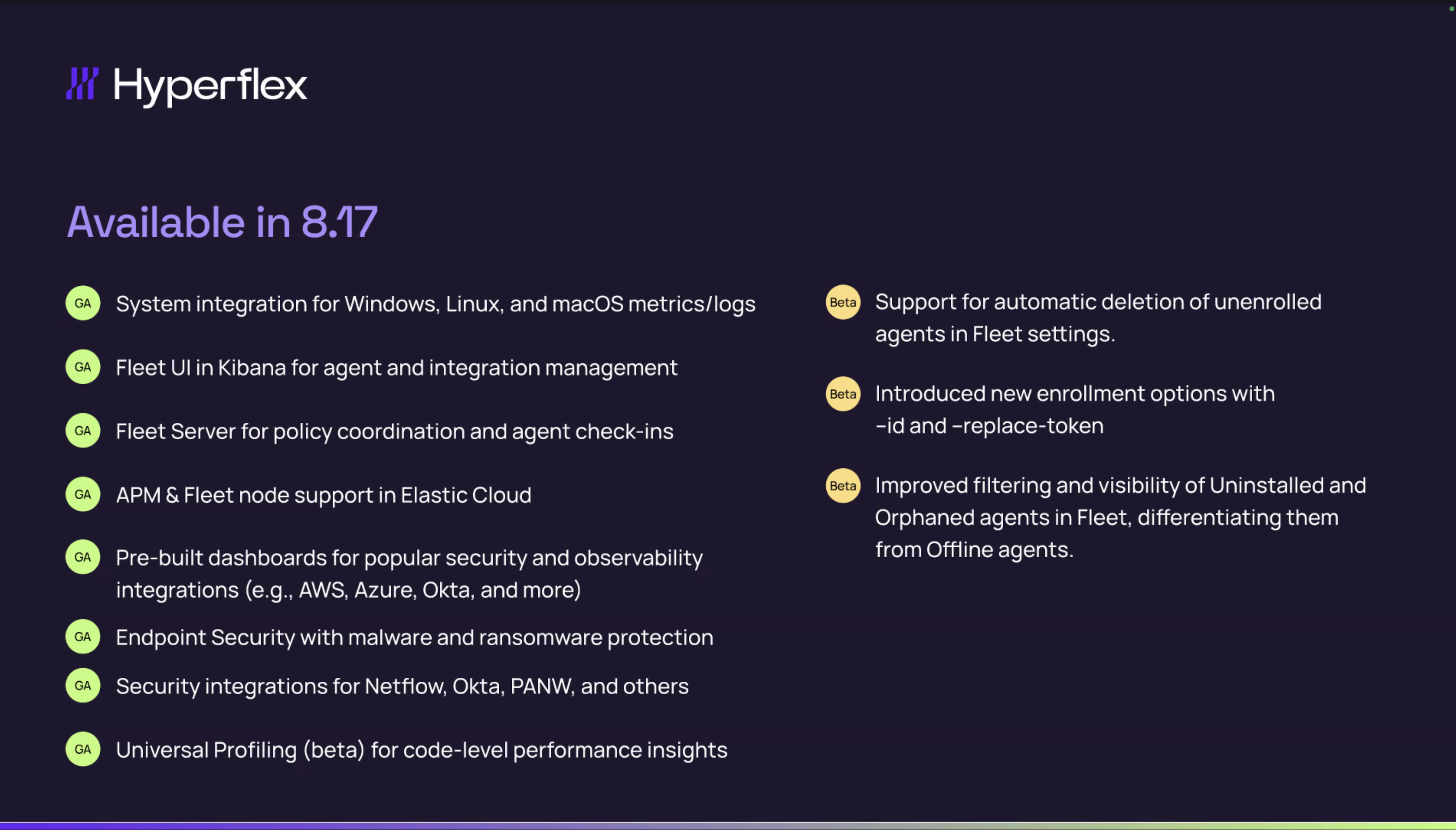Click the gradient progress bar at bottom
The image size is (1456, 830).
click(728, 826)
